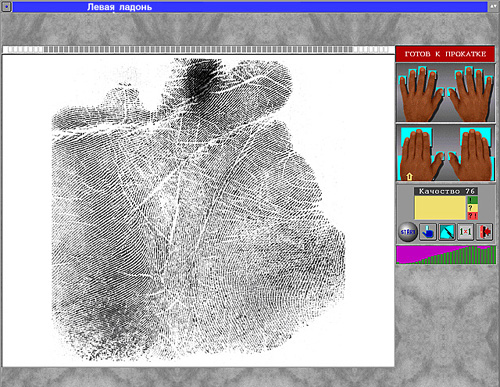This screenshot has width=500, height=387.
Task: Select right hand in fingers panel
Action: (471, 93)
